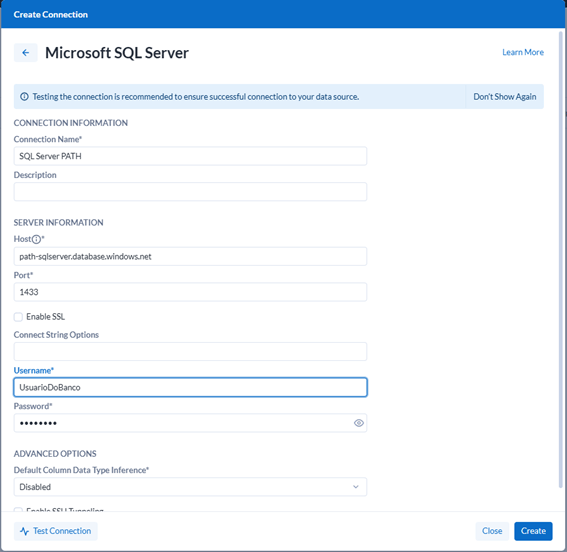This screenshot has width=567, height=552.
Task: Go back using the left arrow icon
Action: tap(25, 53)
